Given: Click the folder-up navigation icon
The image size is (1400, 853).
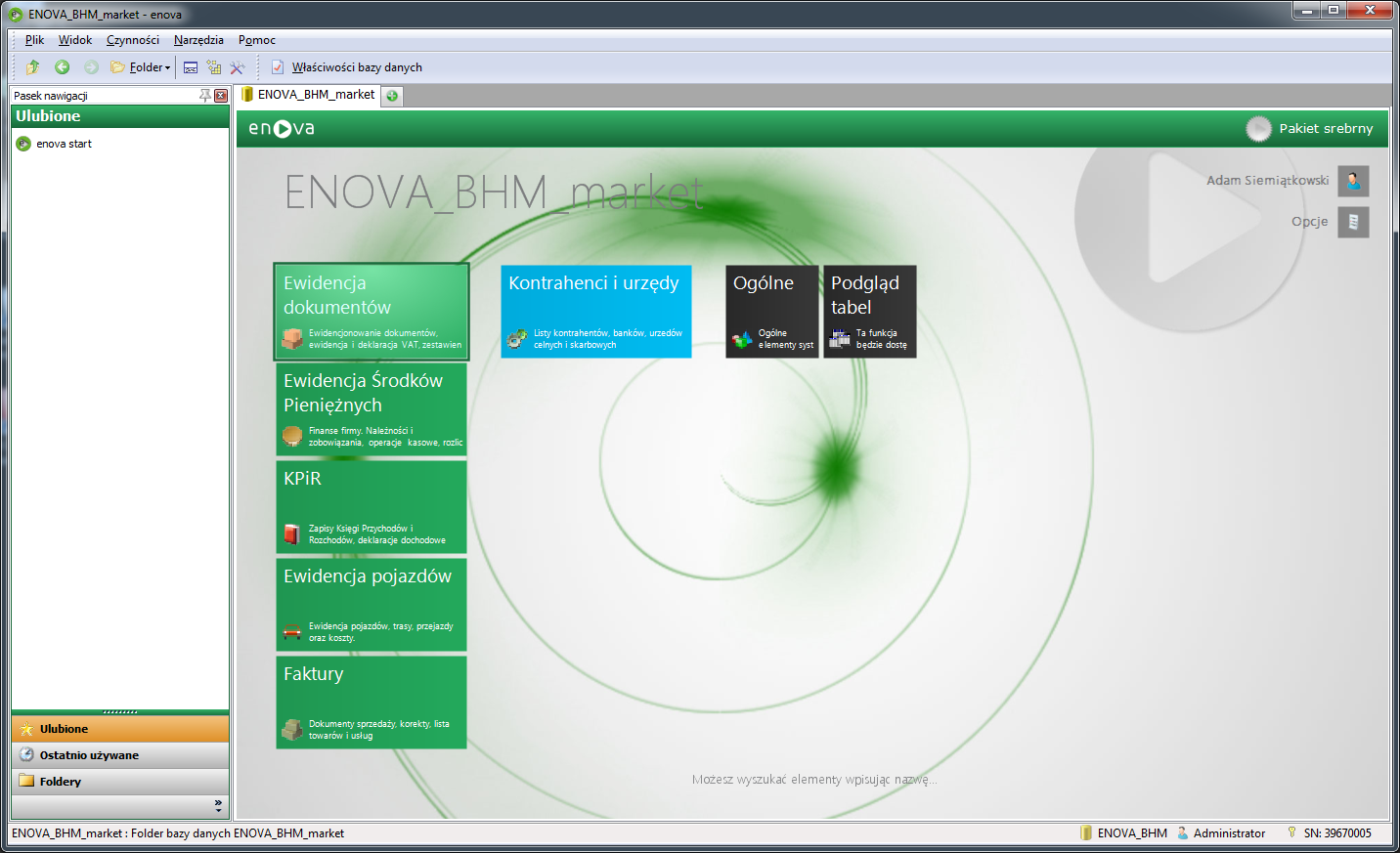Looking at the screenshot, I should 31,66.
